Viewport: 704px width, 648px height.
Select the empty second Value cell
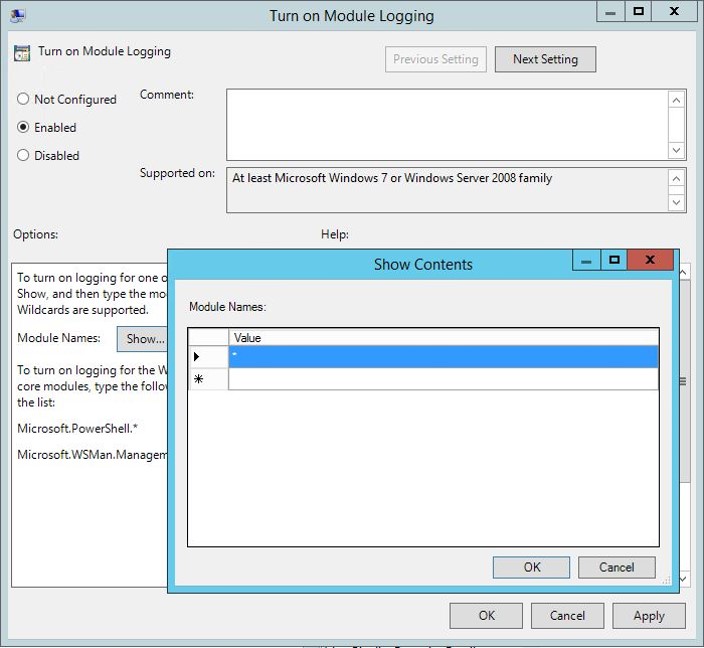click(443, 379)
